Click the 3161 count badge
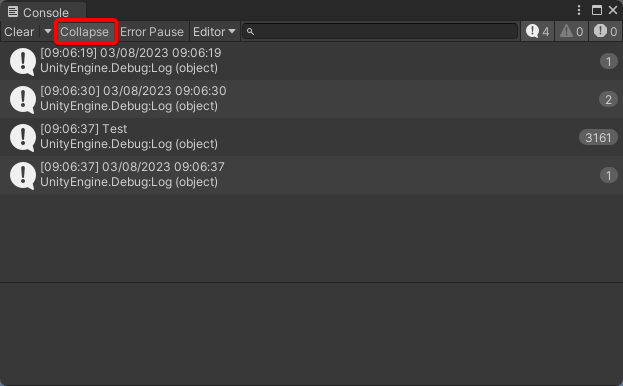The width and height of the screenshot is (623, 386). pos(598,137)
